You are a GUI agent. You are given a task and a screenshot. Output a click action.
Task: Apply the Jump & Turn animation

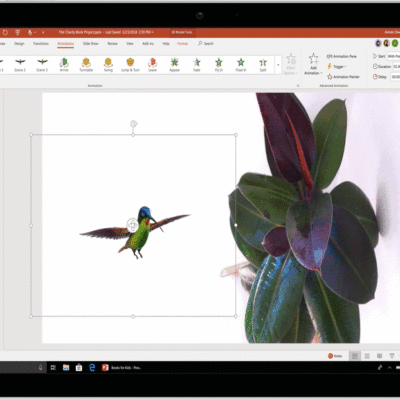point(130,65)
